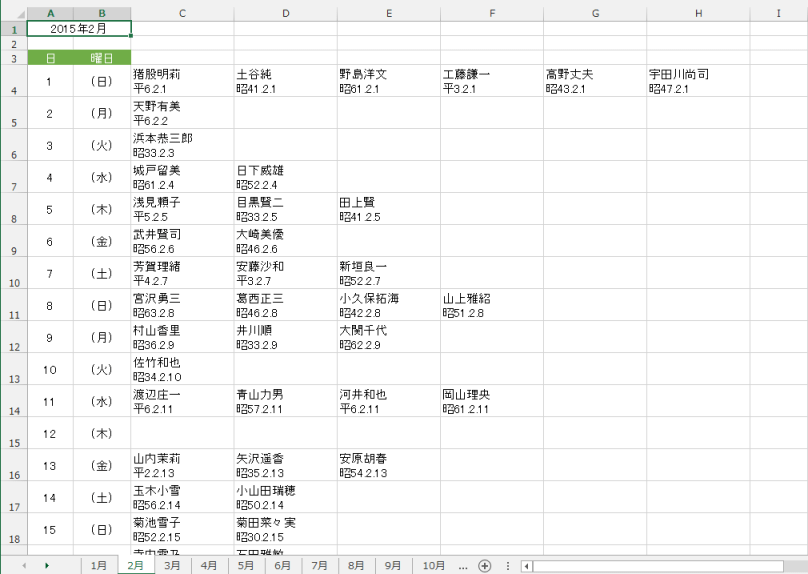The height and width of the screenshot is (574, 808).
Task: Open the 6月 sheet tab
Action: (282, 565)
